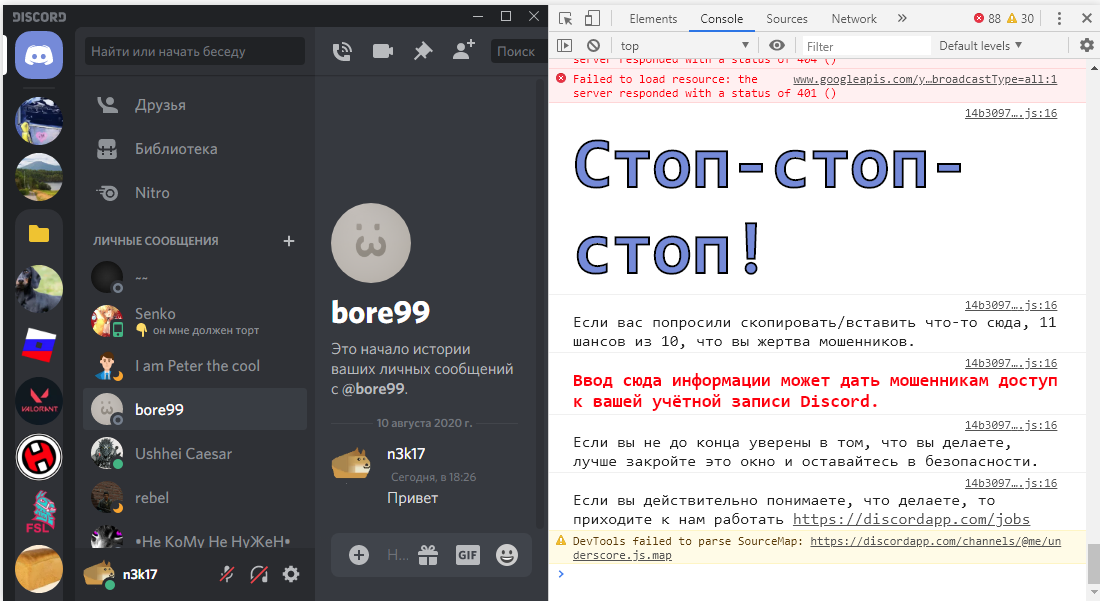Click the message input field
The image size is (1100, 601).
[397, 555]
